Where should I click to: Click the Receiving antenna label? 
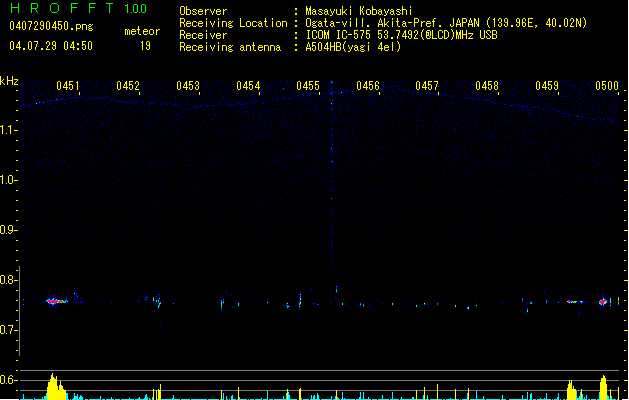tap(230, 47)
